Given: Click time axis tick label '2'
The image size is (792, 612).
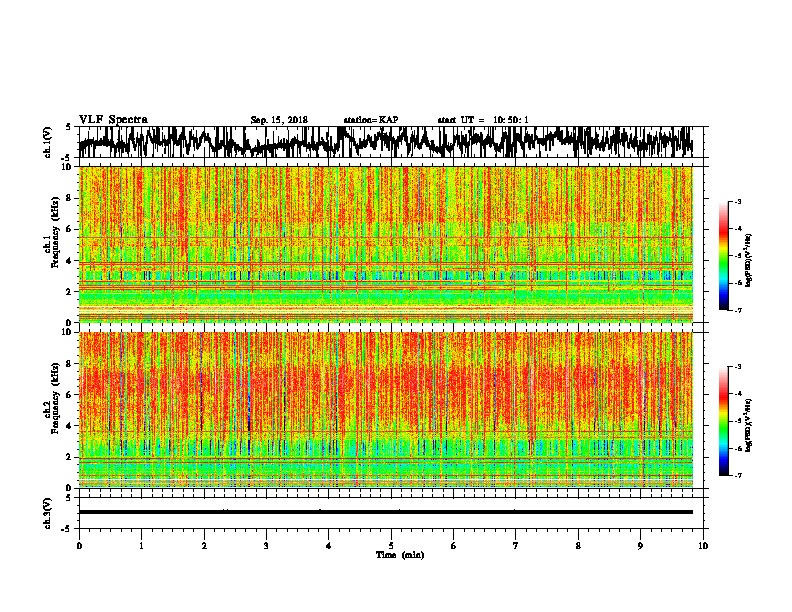Looking at the screenshot, I should [204, 546].
